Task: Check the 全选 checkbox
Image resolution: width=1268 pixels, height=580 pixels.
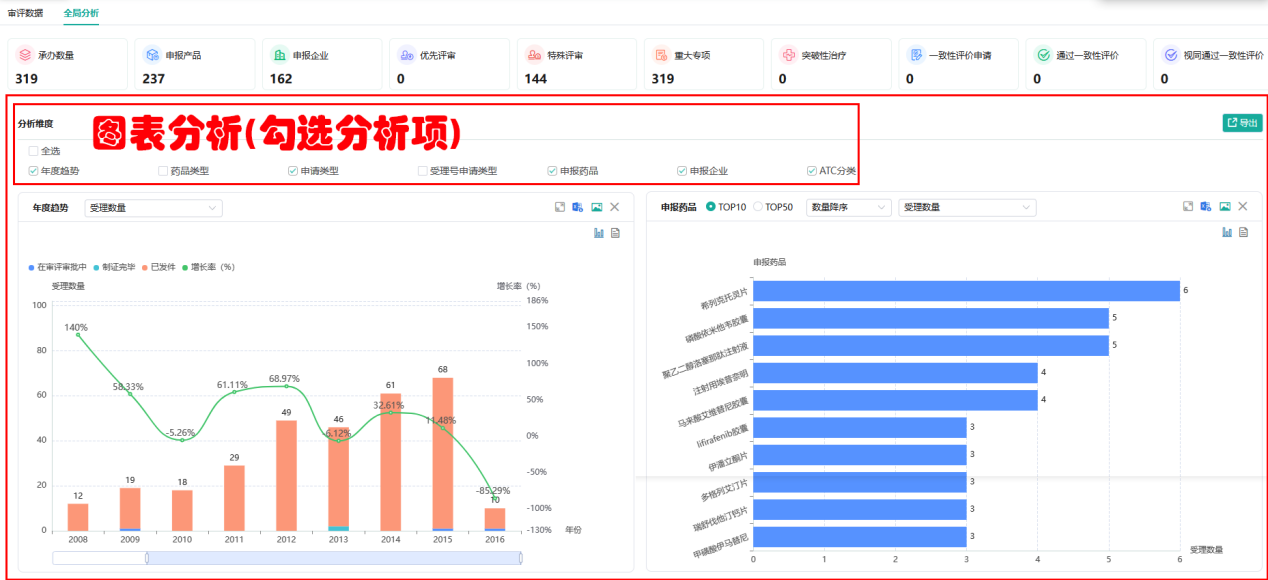Action: (34, 151)
